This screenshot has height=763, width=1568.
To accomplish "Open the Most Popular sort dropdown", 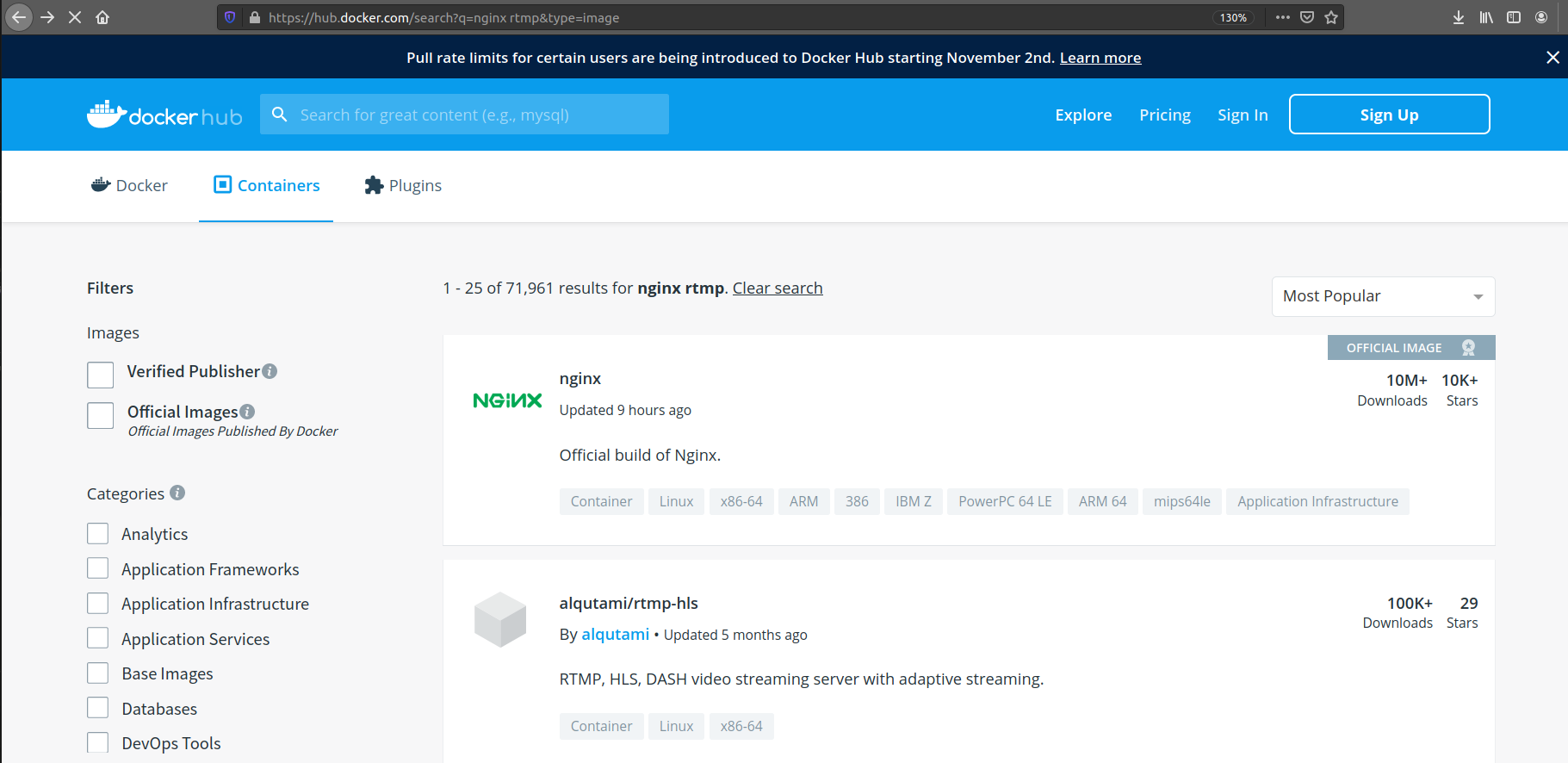I will [x=1383, y=296].
